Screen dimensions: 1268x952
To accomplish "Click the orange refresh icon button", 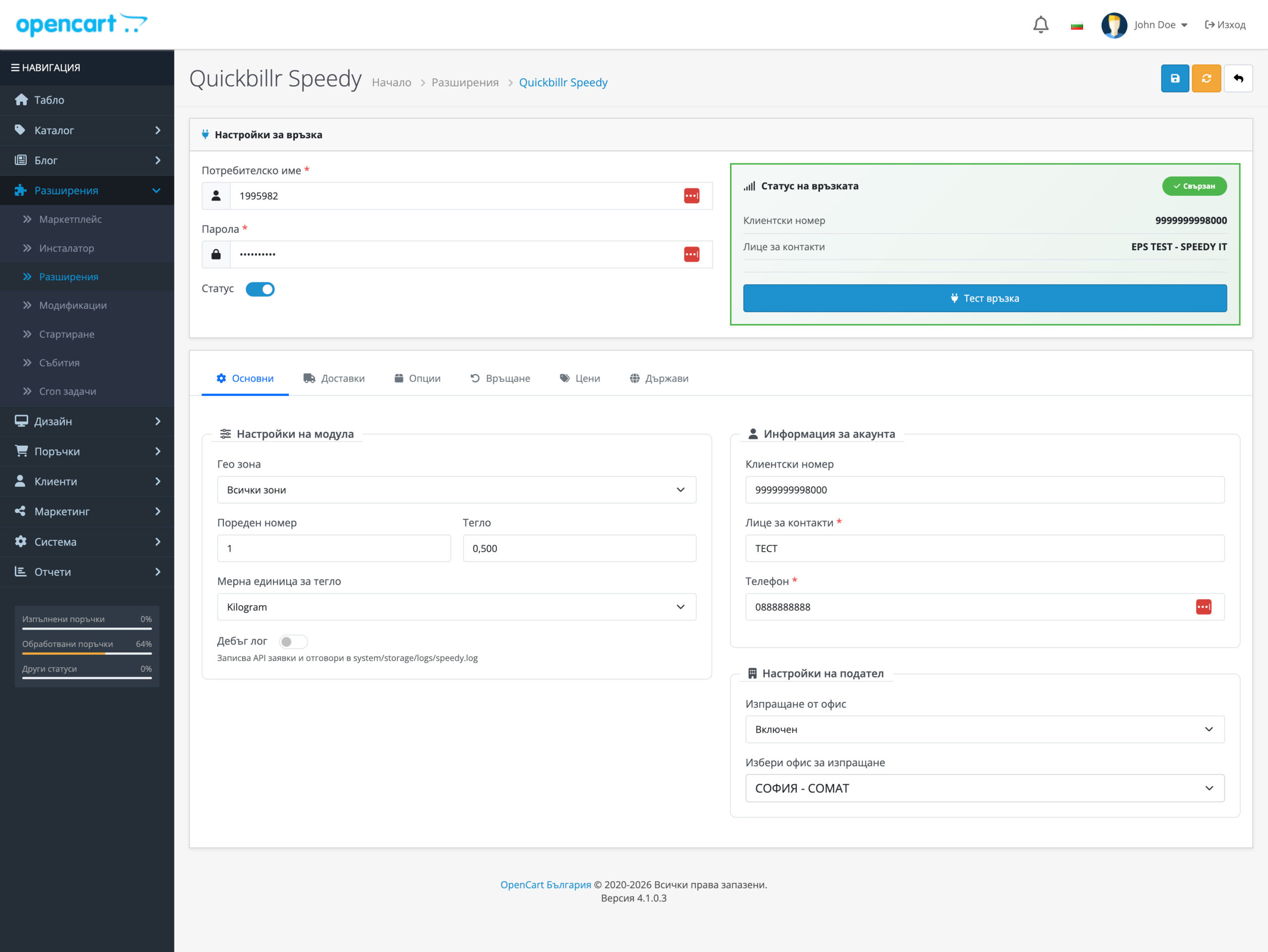I will click(1206, 79).
